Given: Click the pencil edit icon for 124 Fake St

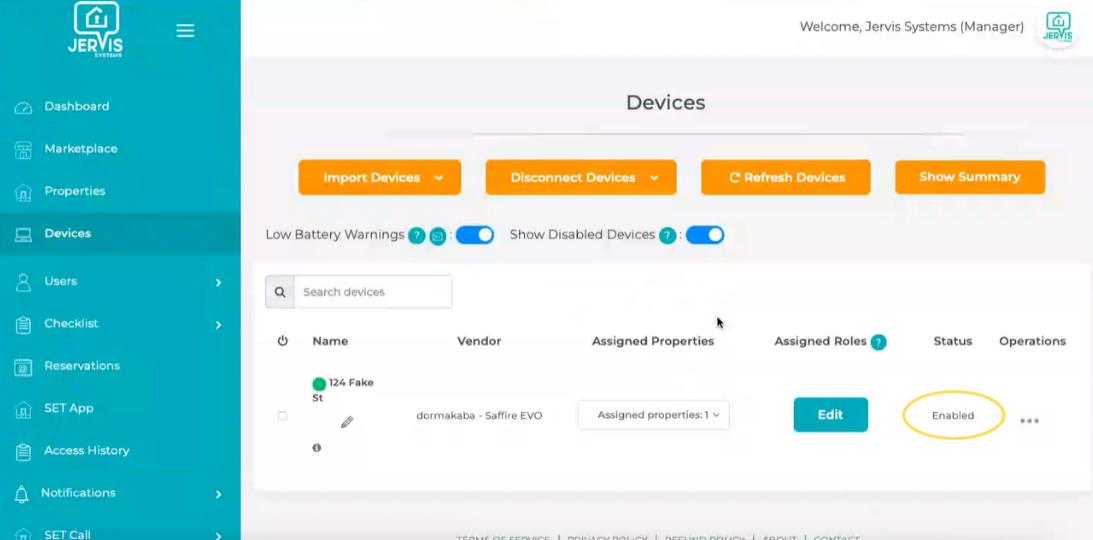Looking at the screenshot, I should (346, 422).
